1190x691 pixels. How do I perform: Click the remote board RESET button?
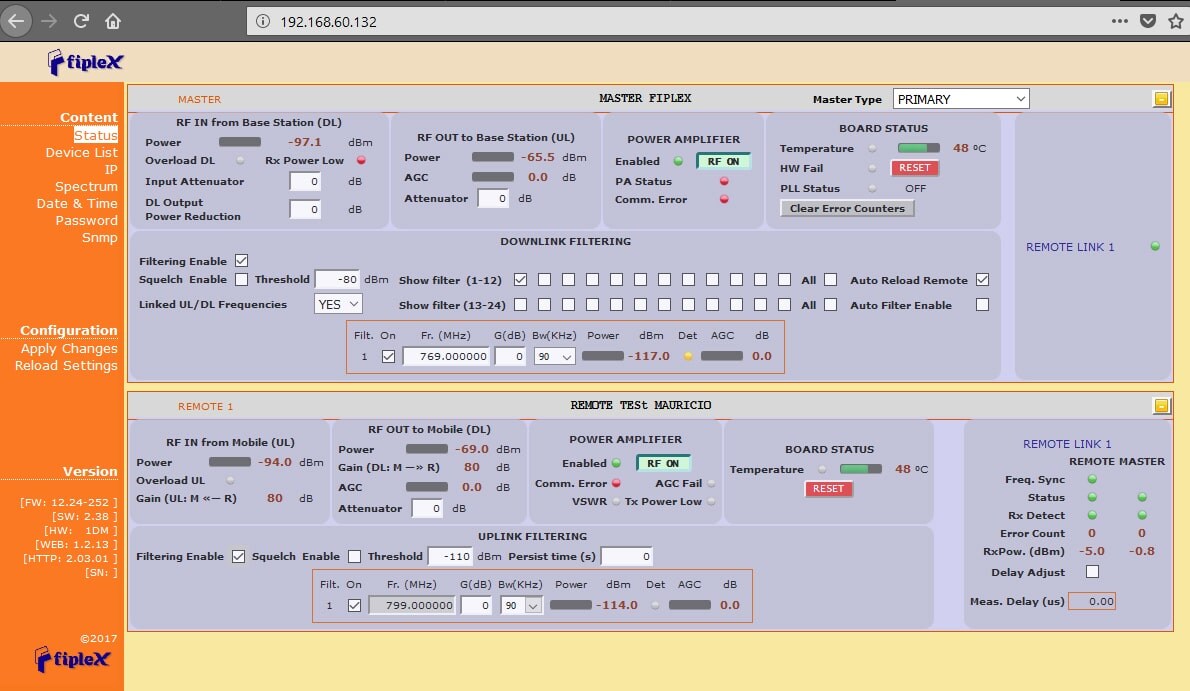828,488
